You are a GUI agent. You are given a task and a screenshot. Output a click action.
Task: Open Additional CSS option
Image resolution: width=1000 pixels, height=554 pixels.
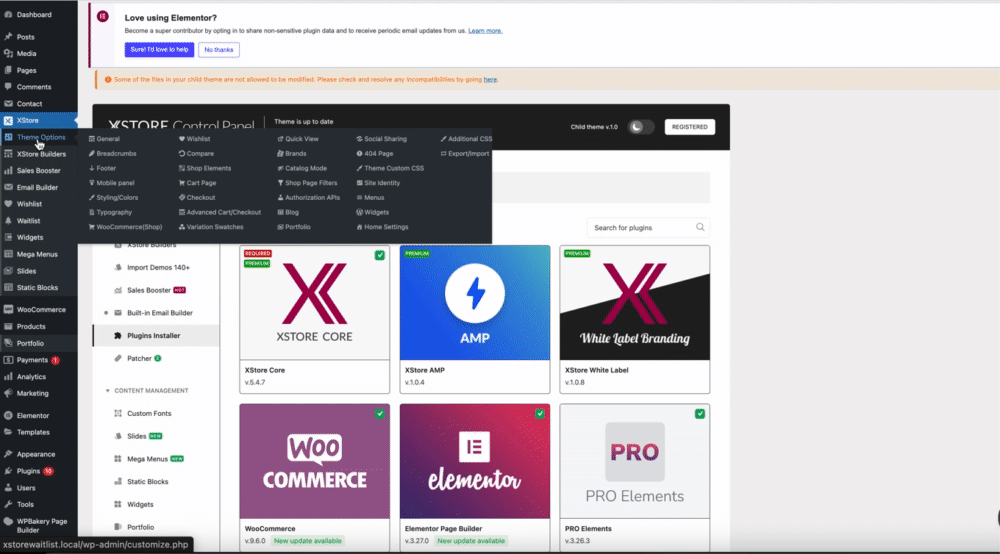click(466, 139)
